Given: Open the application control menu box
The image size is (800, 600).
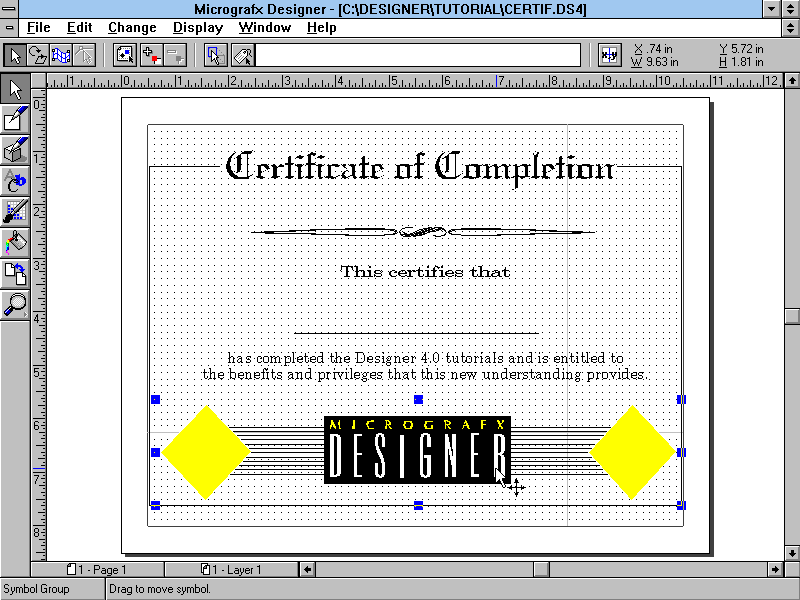Looking at the screenshot, I should (x=9, y=9).
